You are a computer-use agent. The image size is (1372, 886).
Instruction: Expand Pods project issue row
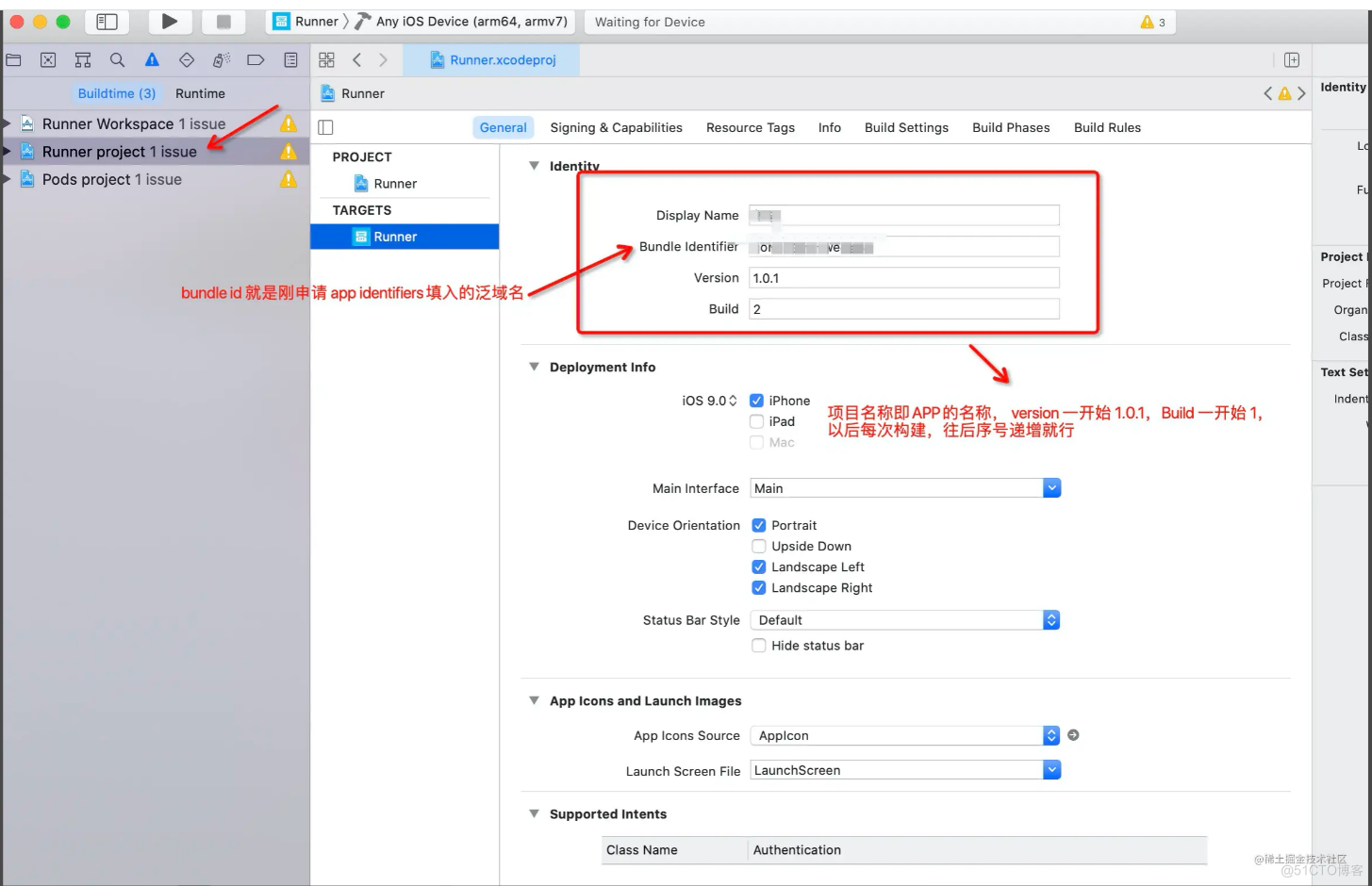(8, 179)
